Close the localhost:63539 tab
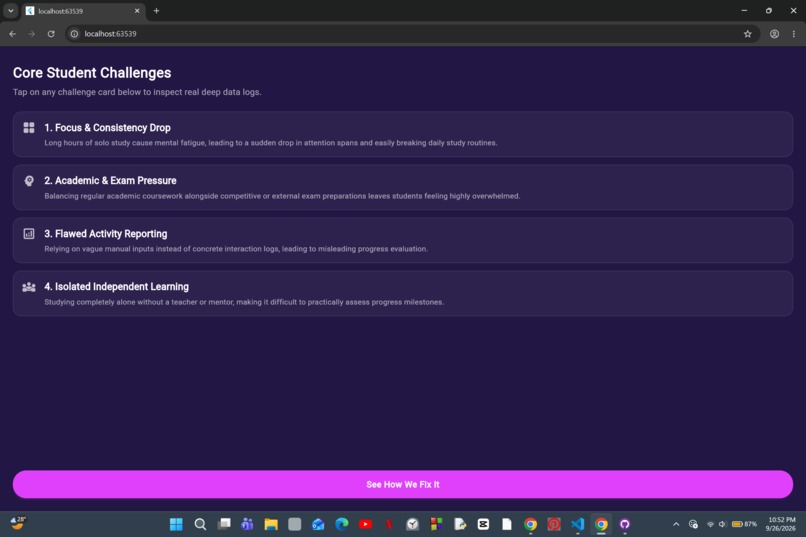Screen dimensions: 806x537 pyautogui.click(x=137, y=11)
